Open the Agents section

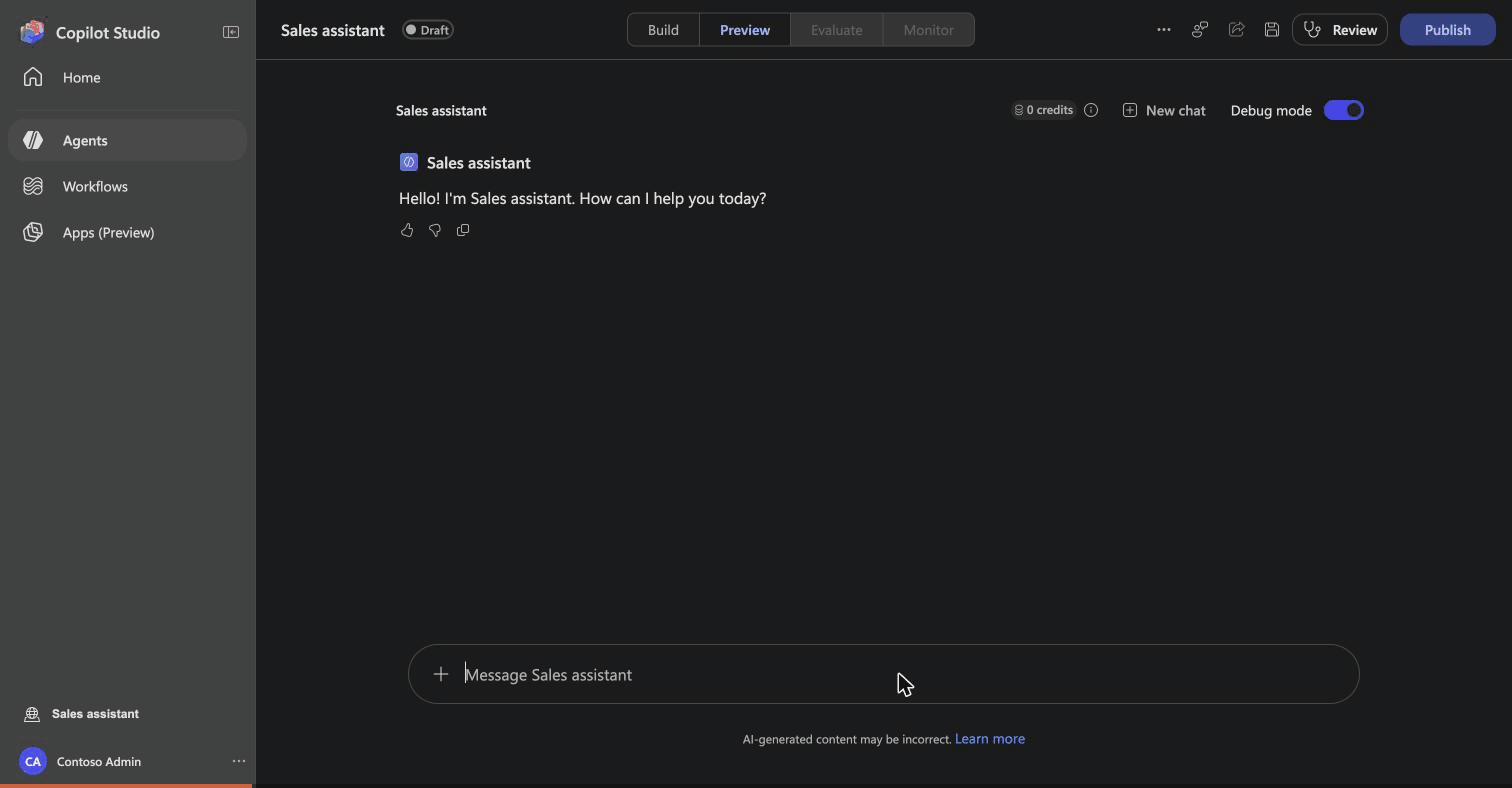click(x=127, y=141)
